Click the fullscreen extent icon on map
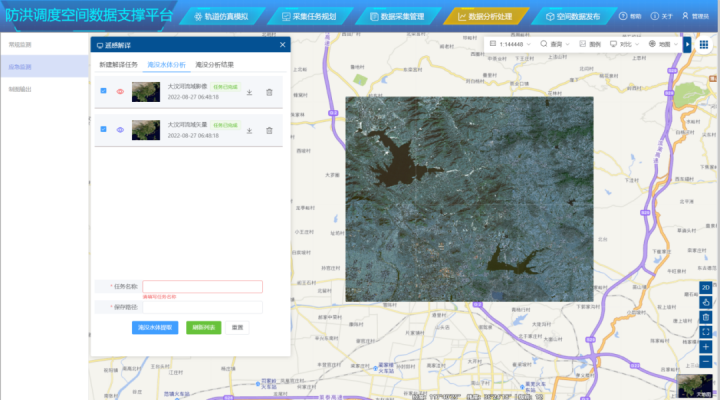Screen dimensions: 720x400 (x=706, y=331)
